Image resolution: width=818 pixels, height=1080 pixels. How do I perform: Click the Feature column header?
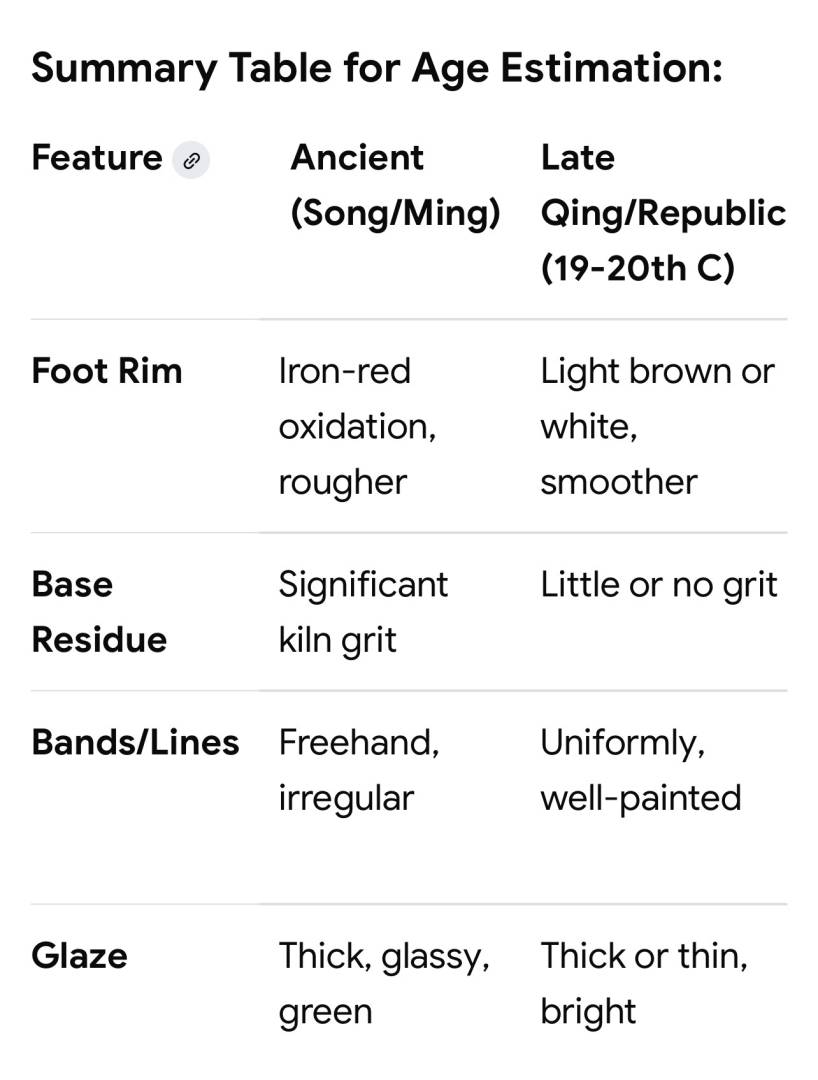coord(96,158)
